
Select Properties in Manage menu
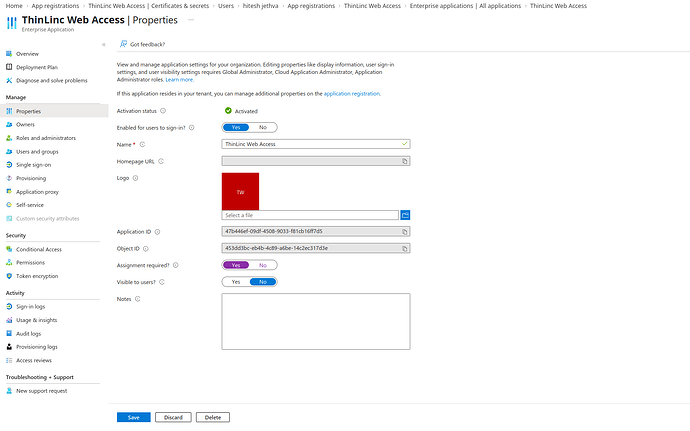click(54, 111)
